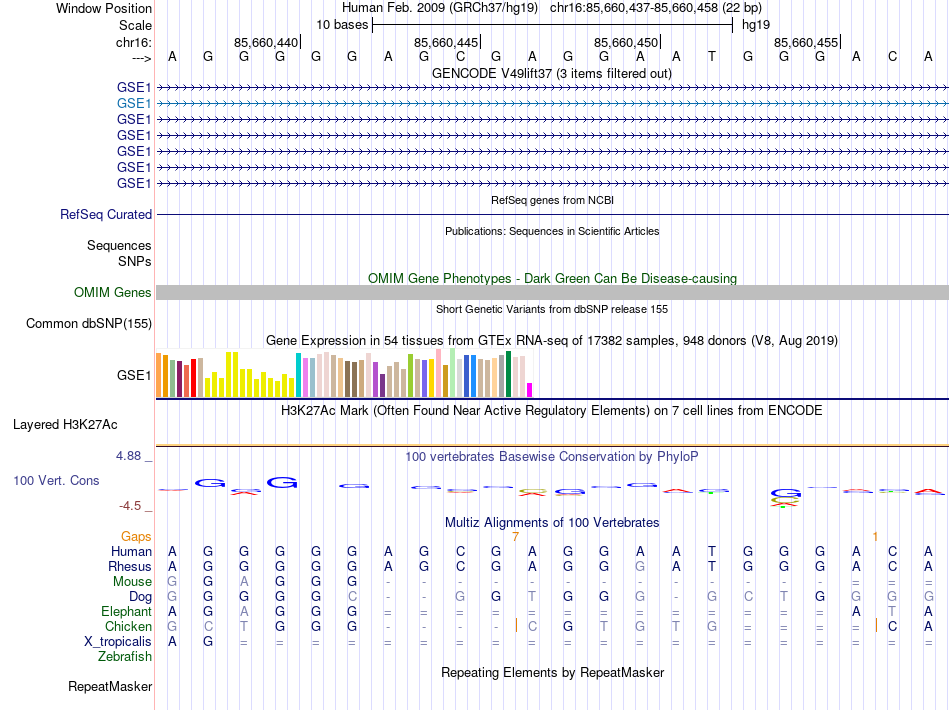The image size is (950, 710).
Task: Click the 10 bases scale bar
Action: pos(552,24)
